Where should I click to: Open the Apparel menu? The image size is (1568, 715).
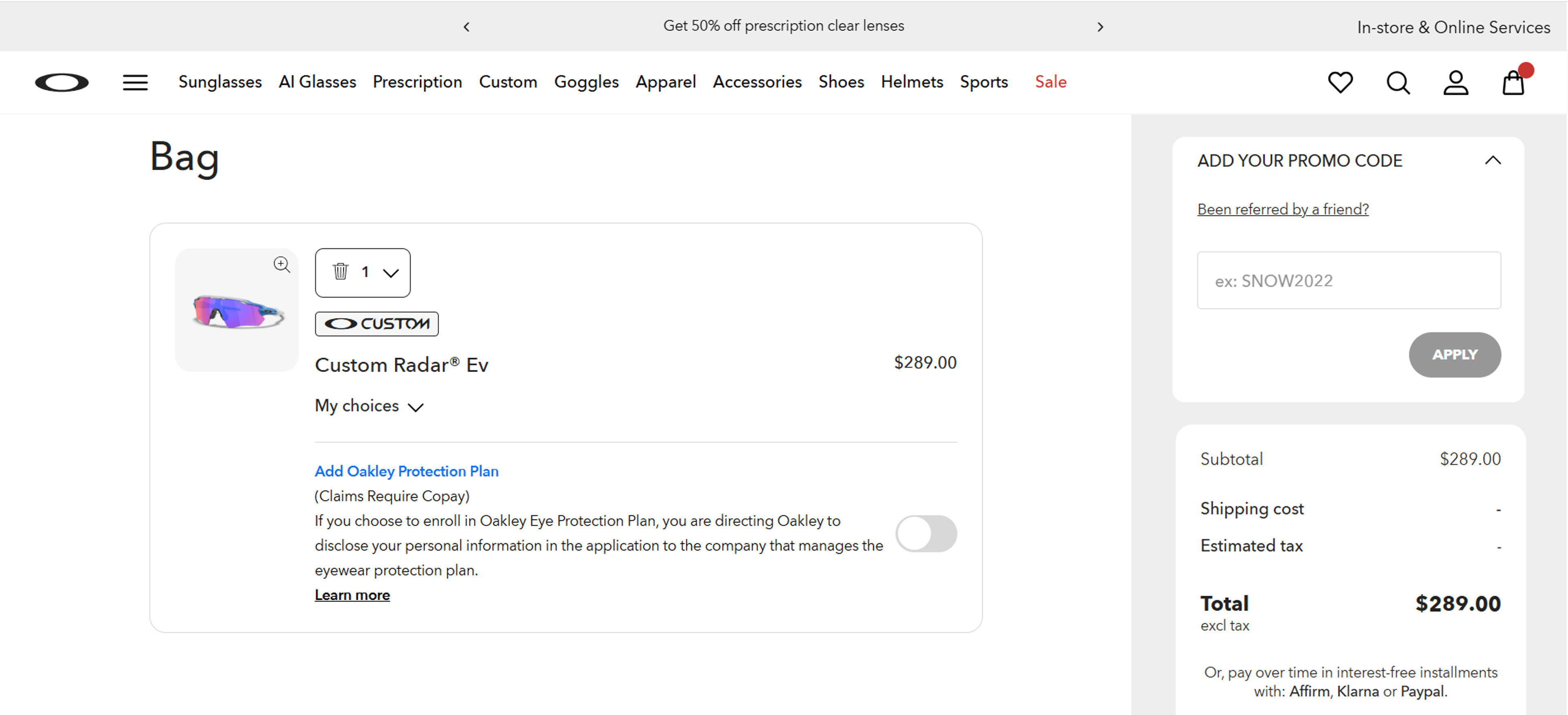click(x=666, y=82)
